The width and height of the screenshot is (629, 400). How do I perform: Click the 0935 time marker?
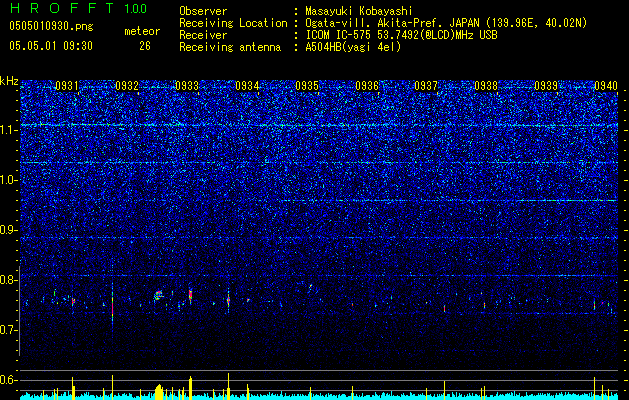pos(307,86)
